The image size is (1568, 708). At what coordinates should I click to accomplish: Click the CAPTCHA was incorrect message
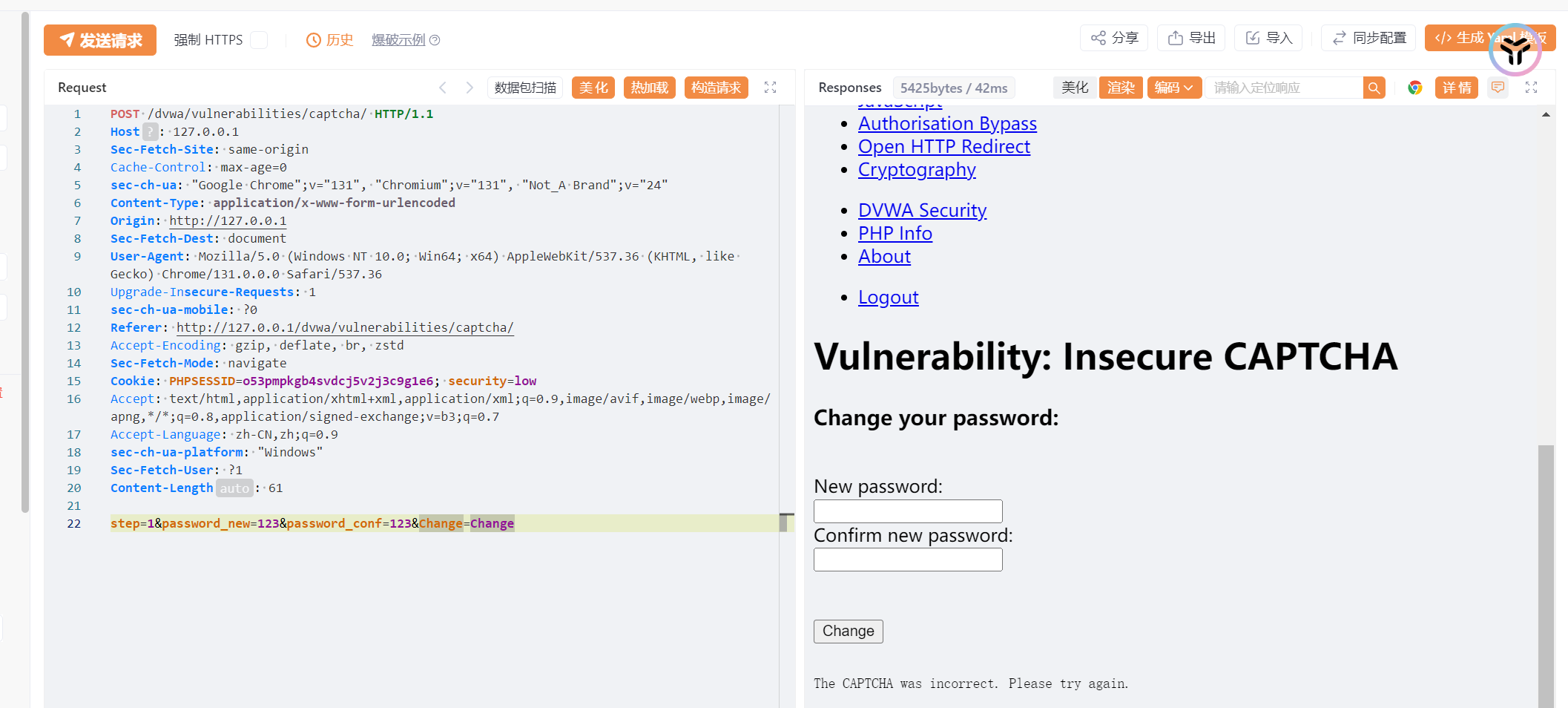tap(971, 684)
